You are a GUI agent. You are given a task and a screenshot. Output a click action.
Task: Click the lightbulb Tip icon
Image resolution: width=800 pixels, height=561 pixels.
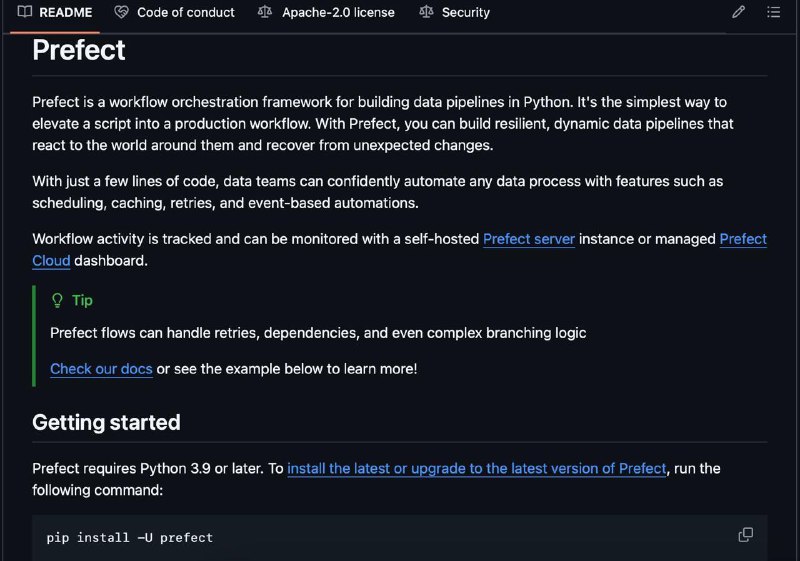pos(57,300)
